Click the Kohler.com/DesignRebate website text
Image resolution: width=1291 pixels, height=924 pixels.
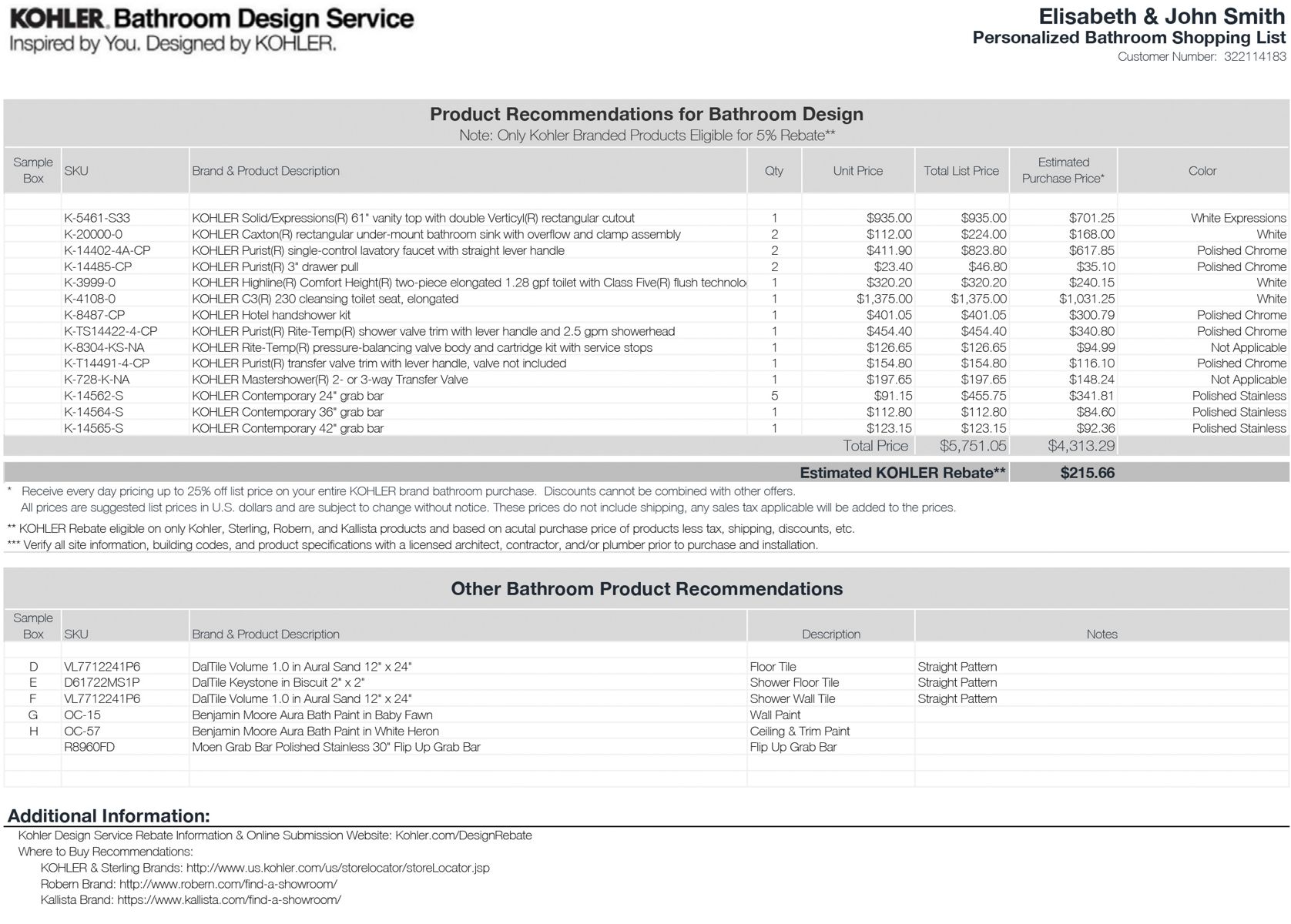(x=463, y=835)
